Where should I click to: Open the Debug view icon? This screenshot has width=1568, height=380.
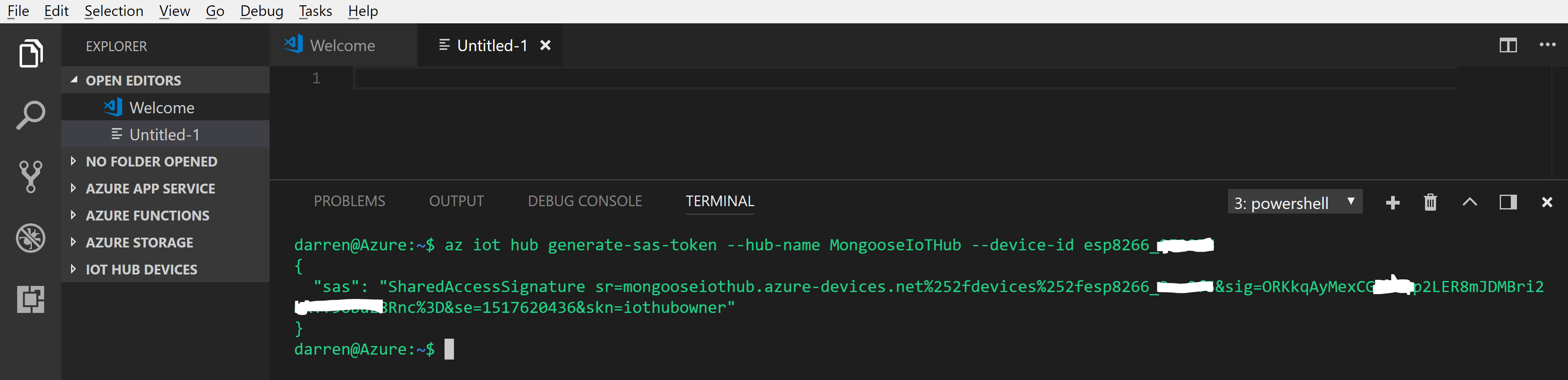click(30, 238)
